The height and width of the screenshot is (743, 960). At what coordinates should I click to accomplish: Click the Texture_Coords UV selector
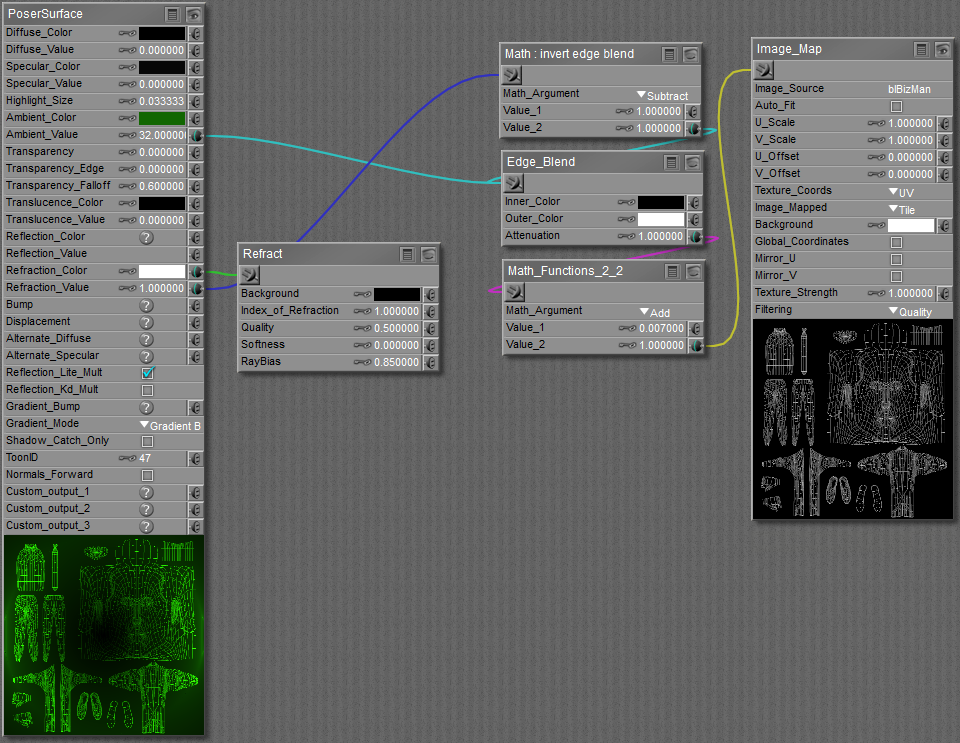[900, 191]
